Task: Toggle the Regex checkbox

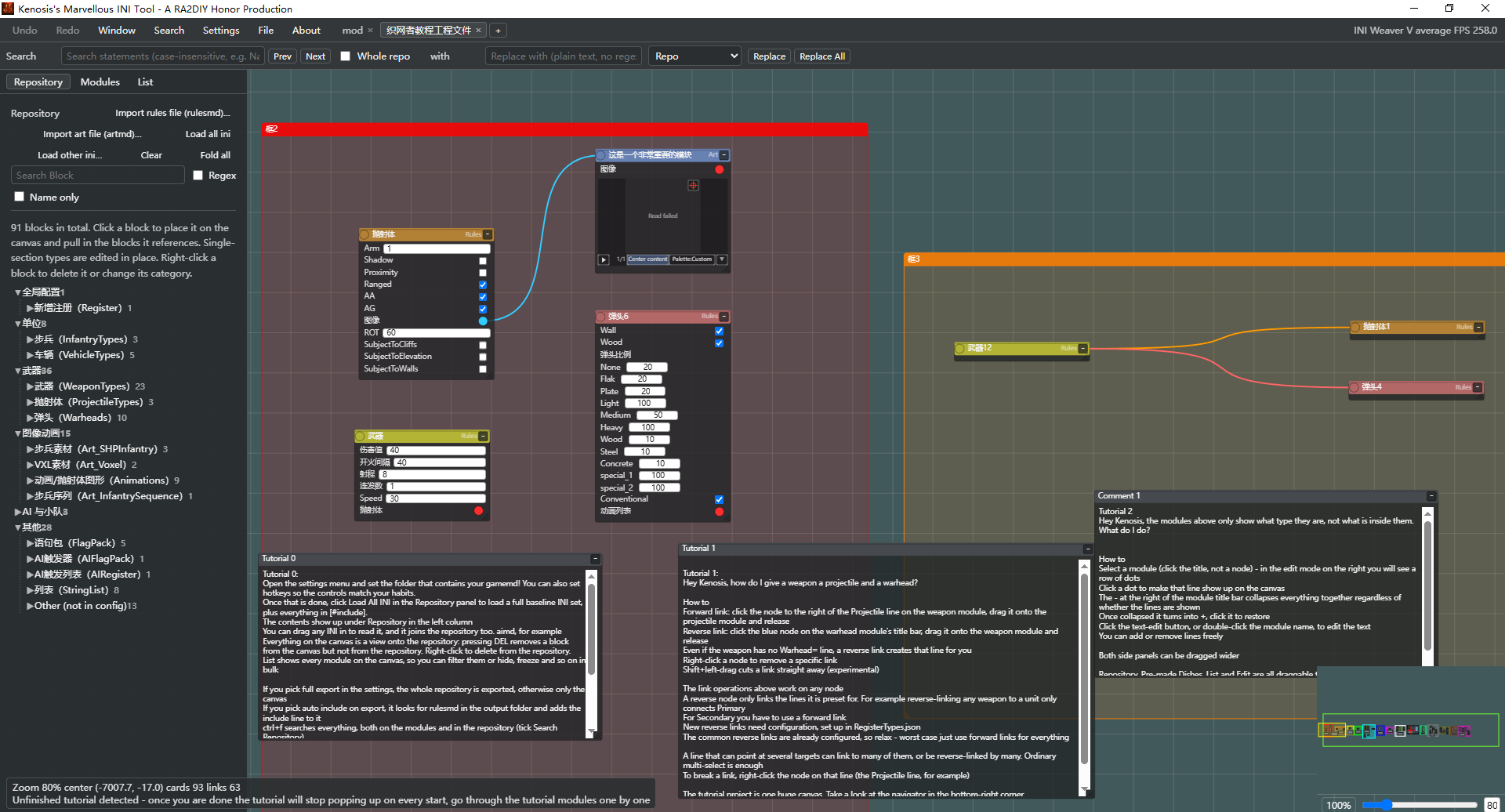Action: [198, 176]
